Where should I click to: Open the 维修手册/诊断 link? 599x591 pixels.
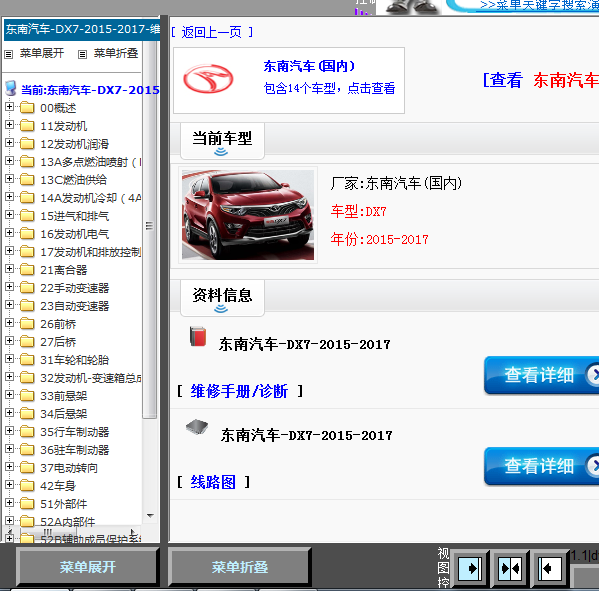239,392
